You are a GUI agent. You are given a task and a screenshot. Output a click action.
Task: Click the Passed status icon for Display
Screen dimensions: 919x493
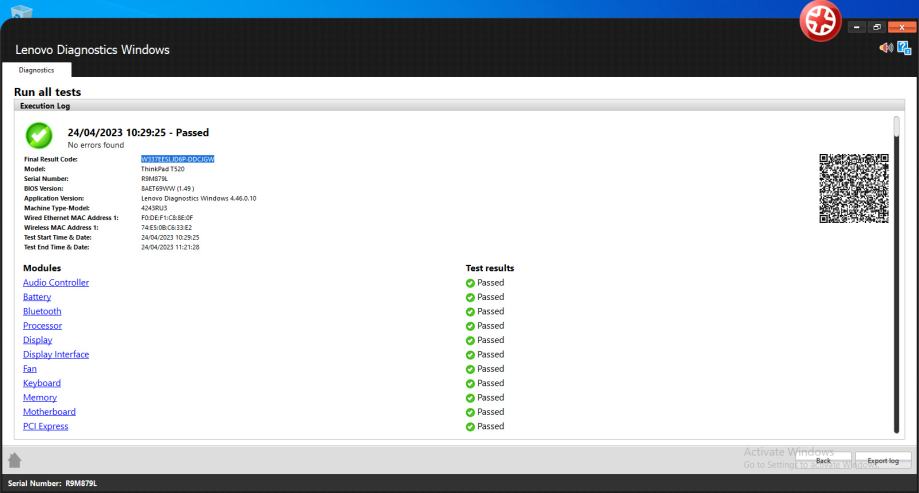point(470,341)
